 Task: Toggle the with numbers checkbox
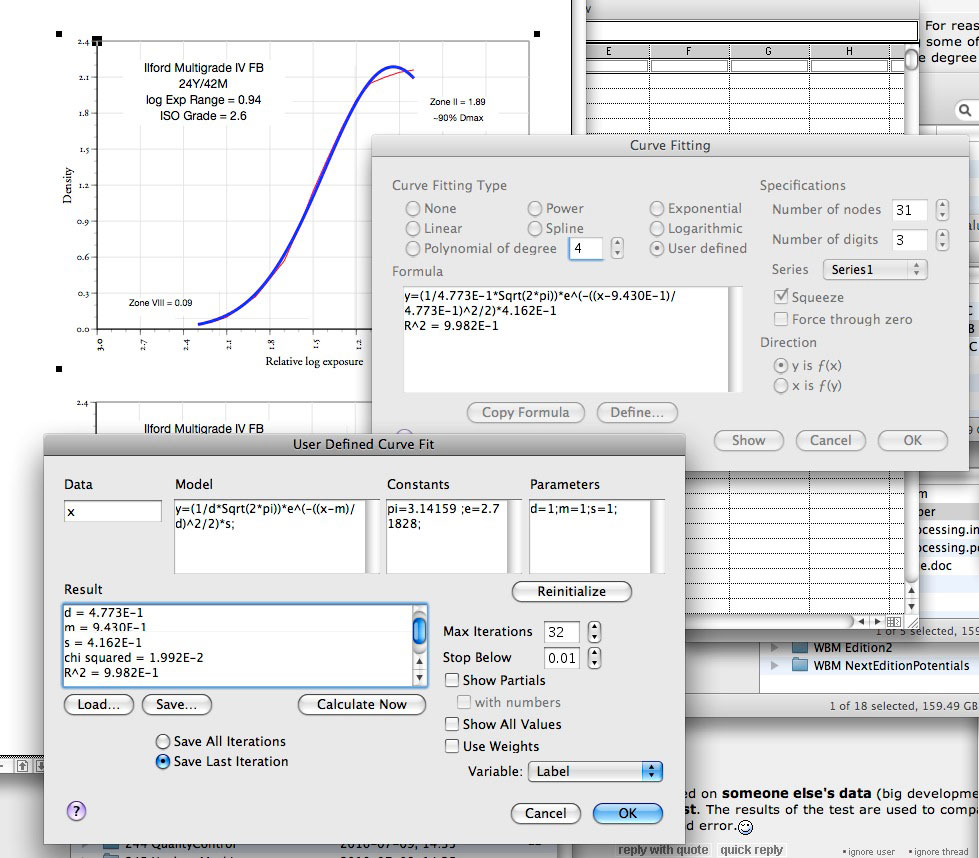464,702
